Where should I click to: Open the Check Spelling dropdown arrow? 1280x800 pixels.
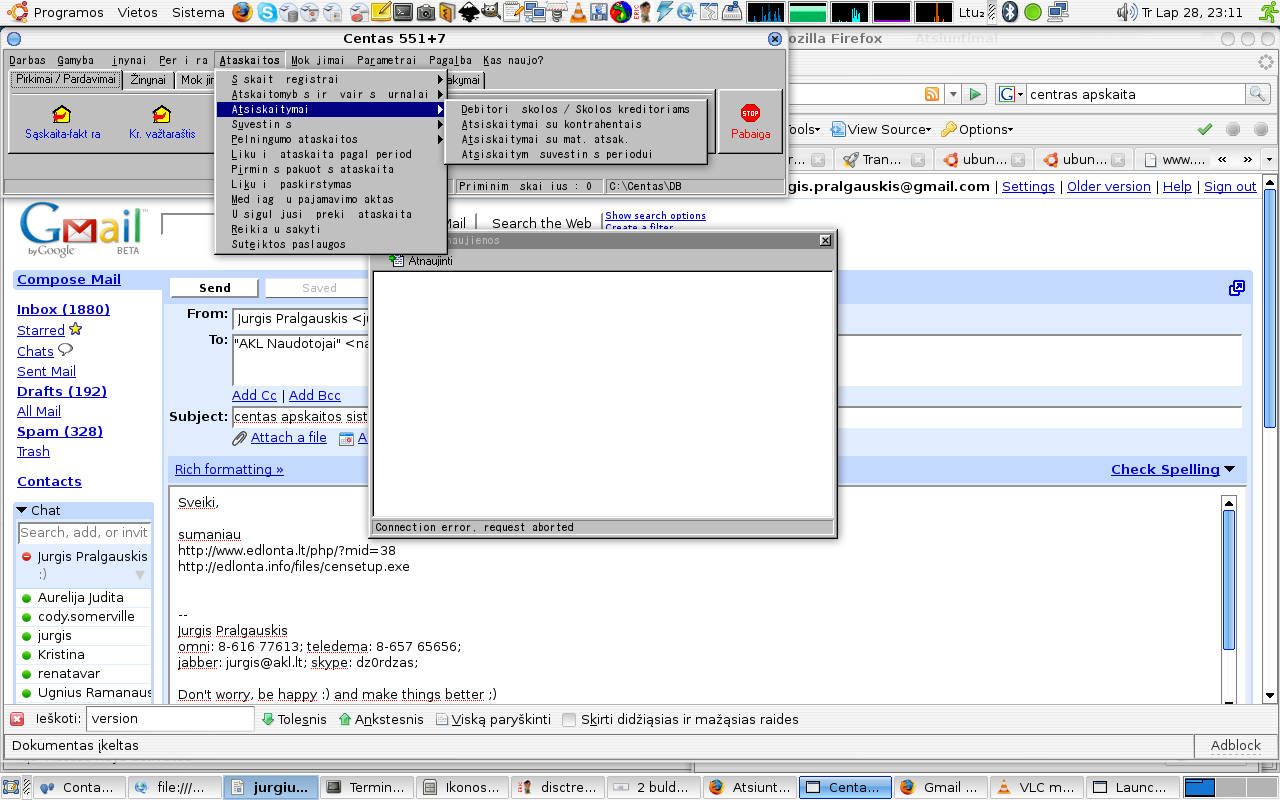tap(1229, 469)
